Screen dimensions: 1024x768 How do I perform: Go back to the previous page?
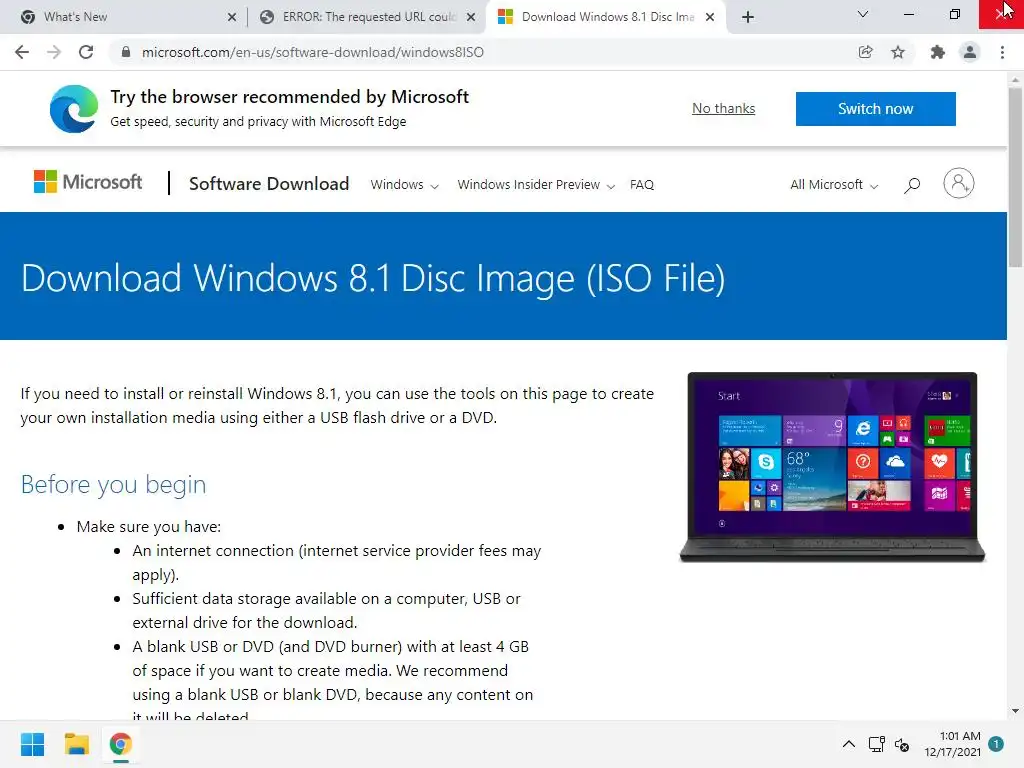[x=22, y=52]
